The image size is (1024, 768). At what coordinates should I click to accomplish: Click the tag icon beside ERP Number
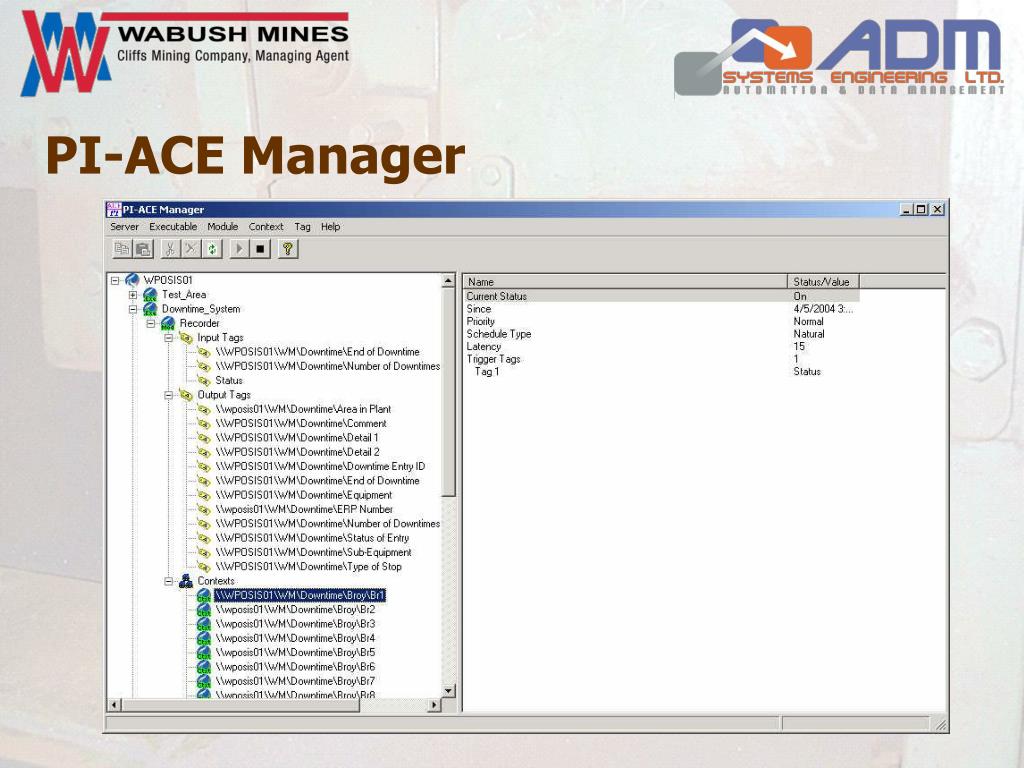204,509
